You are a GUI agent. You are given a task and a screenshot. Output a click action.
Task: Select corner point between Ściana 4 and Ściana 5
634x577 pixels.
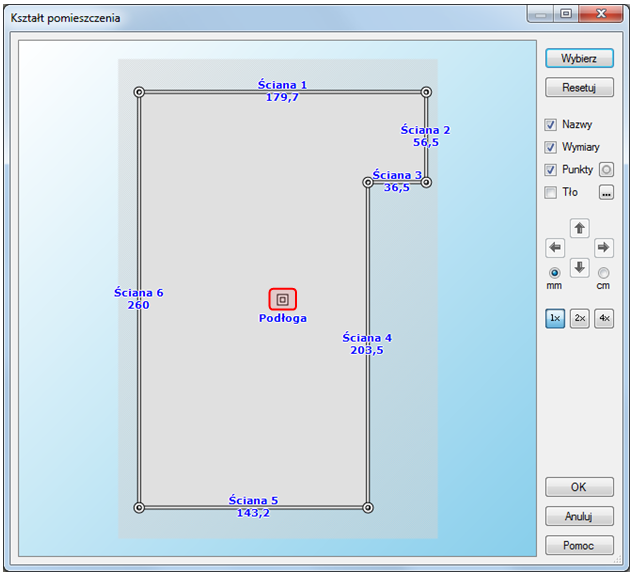(368, 507)
